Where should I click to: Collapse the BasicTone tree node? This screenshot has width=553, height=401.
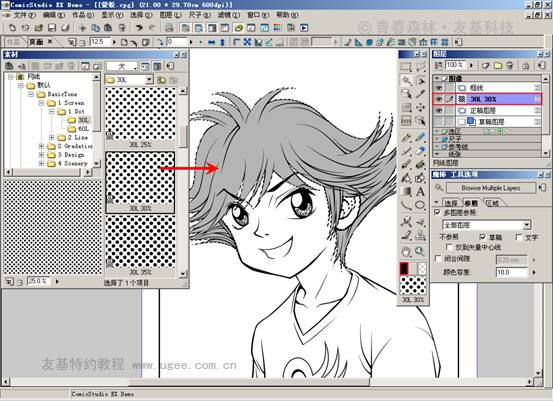(31, 94)
